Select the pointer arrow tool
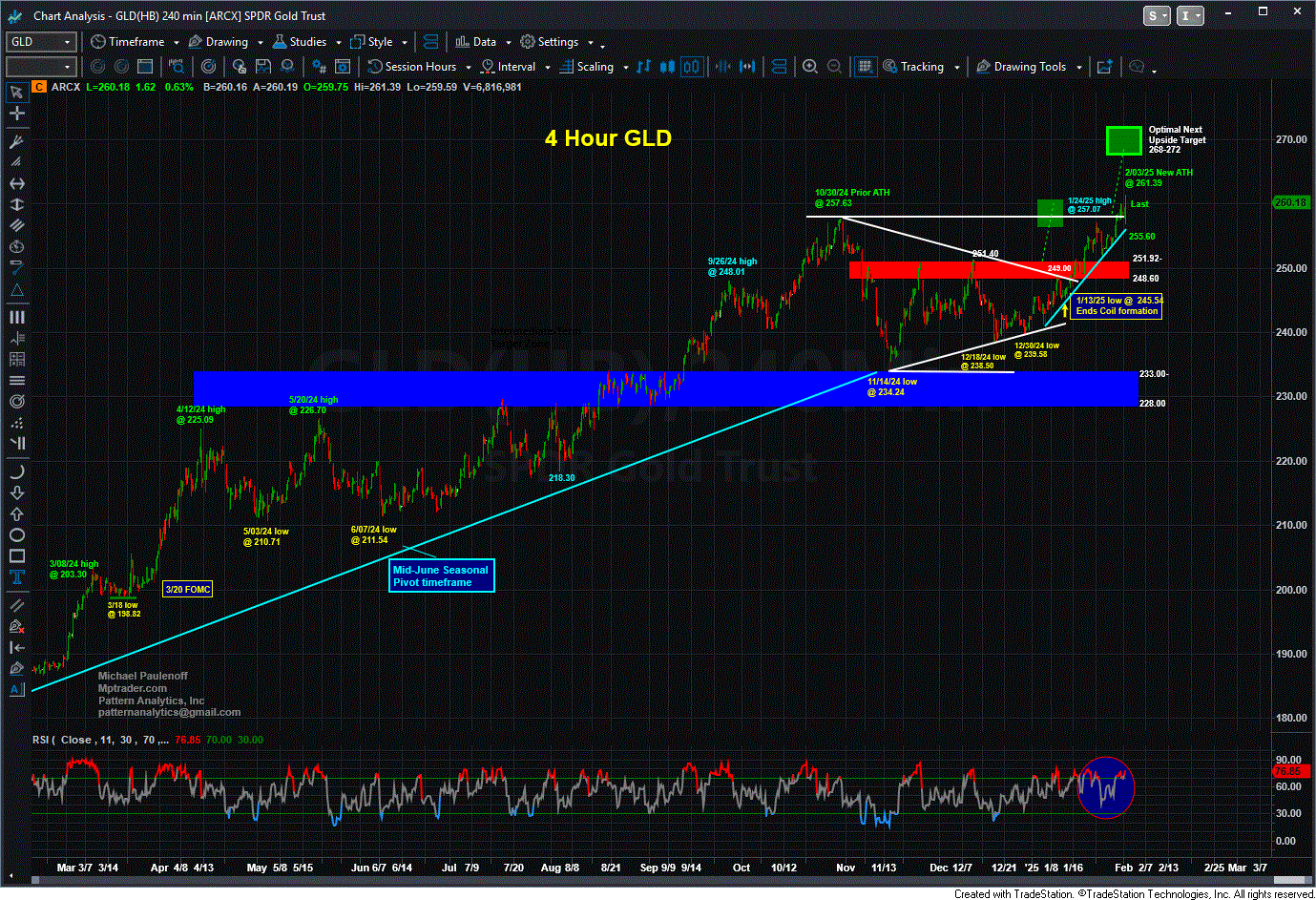The image size is (1316, 900). 16,93
